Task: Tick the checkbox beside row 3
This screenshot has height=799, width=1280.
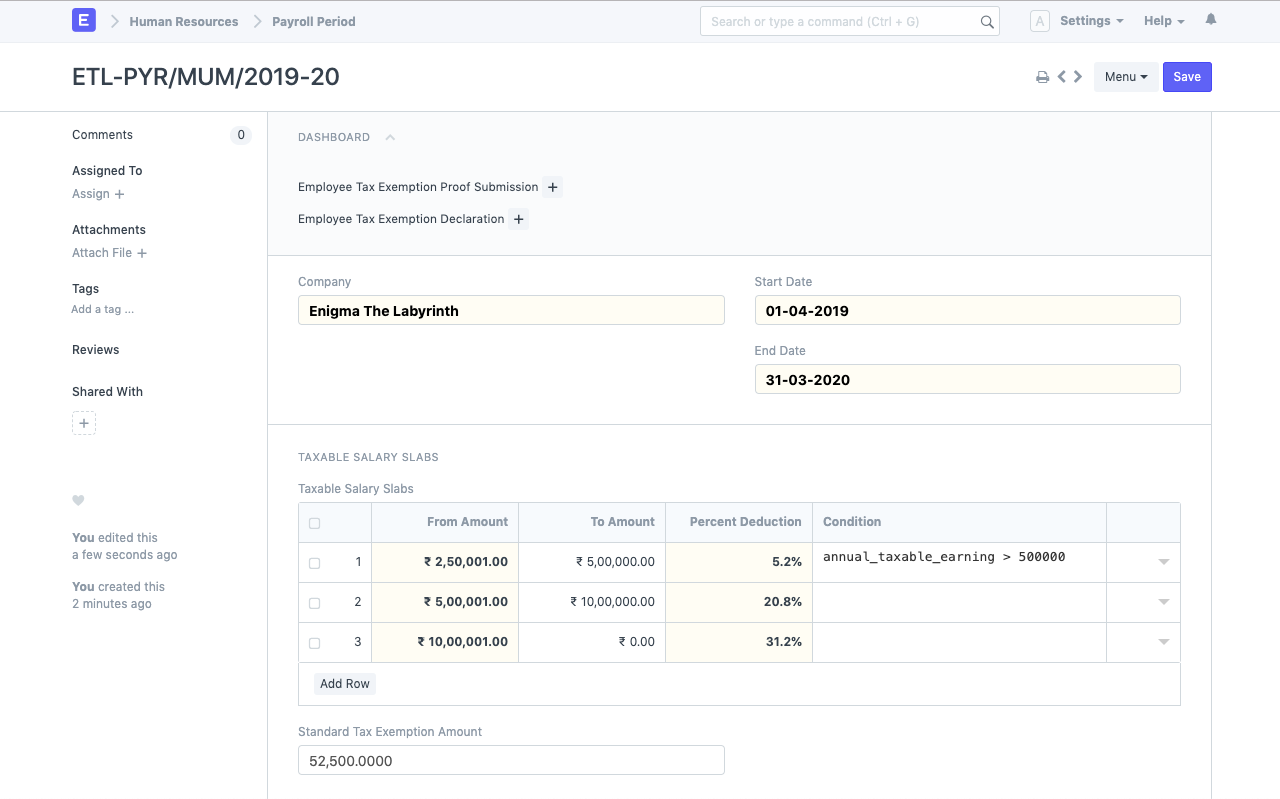Action: point(314,642)
